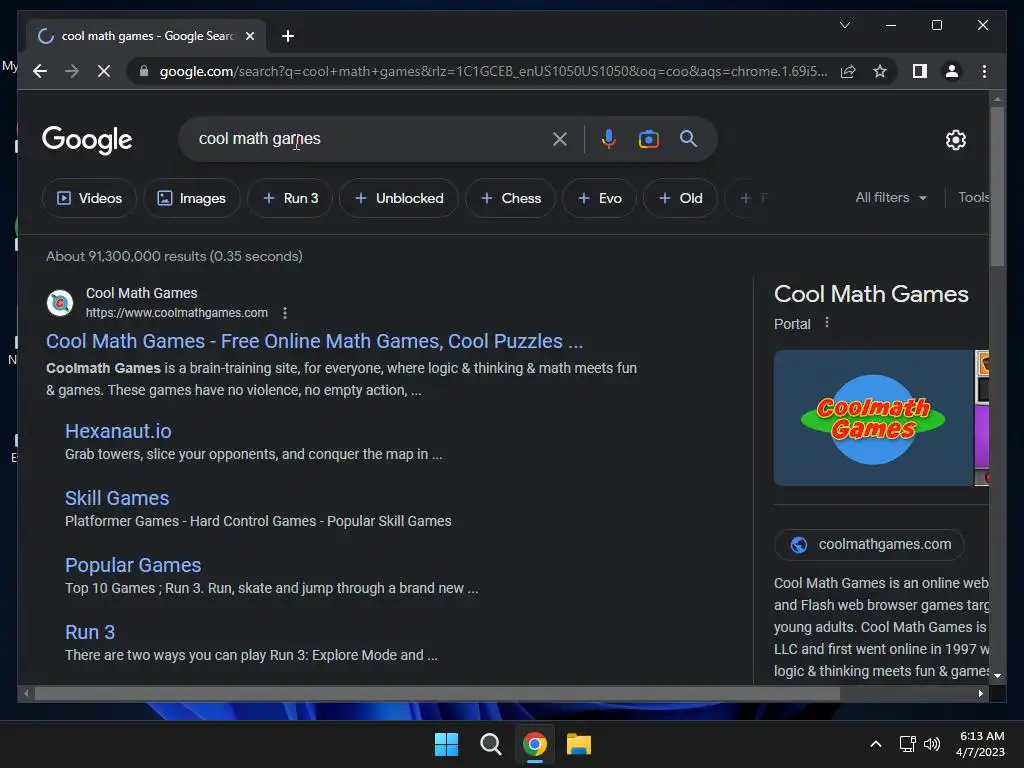Open more options next to Portal
Viewport: 1024px width, 768px height.
point(827,323)
